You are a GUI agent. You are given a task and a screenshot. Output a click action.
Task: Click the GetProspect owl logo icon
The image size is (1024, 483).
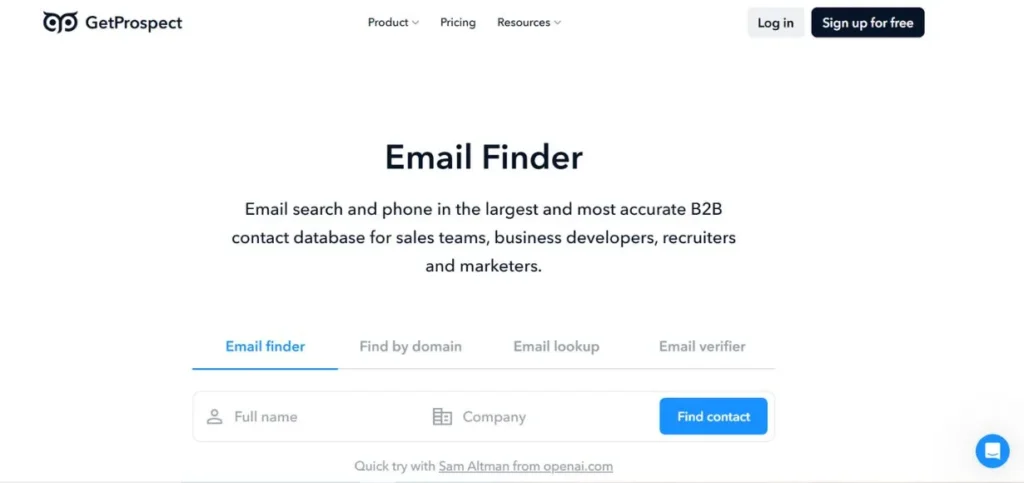click(x=60, y=22)
